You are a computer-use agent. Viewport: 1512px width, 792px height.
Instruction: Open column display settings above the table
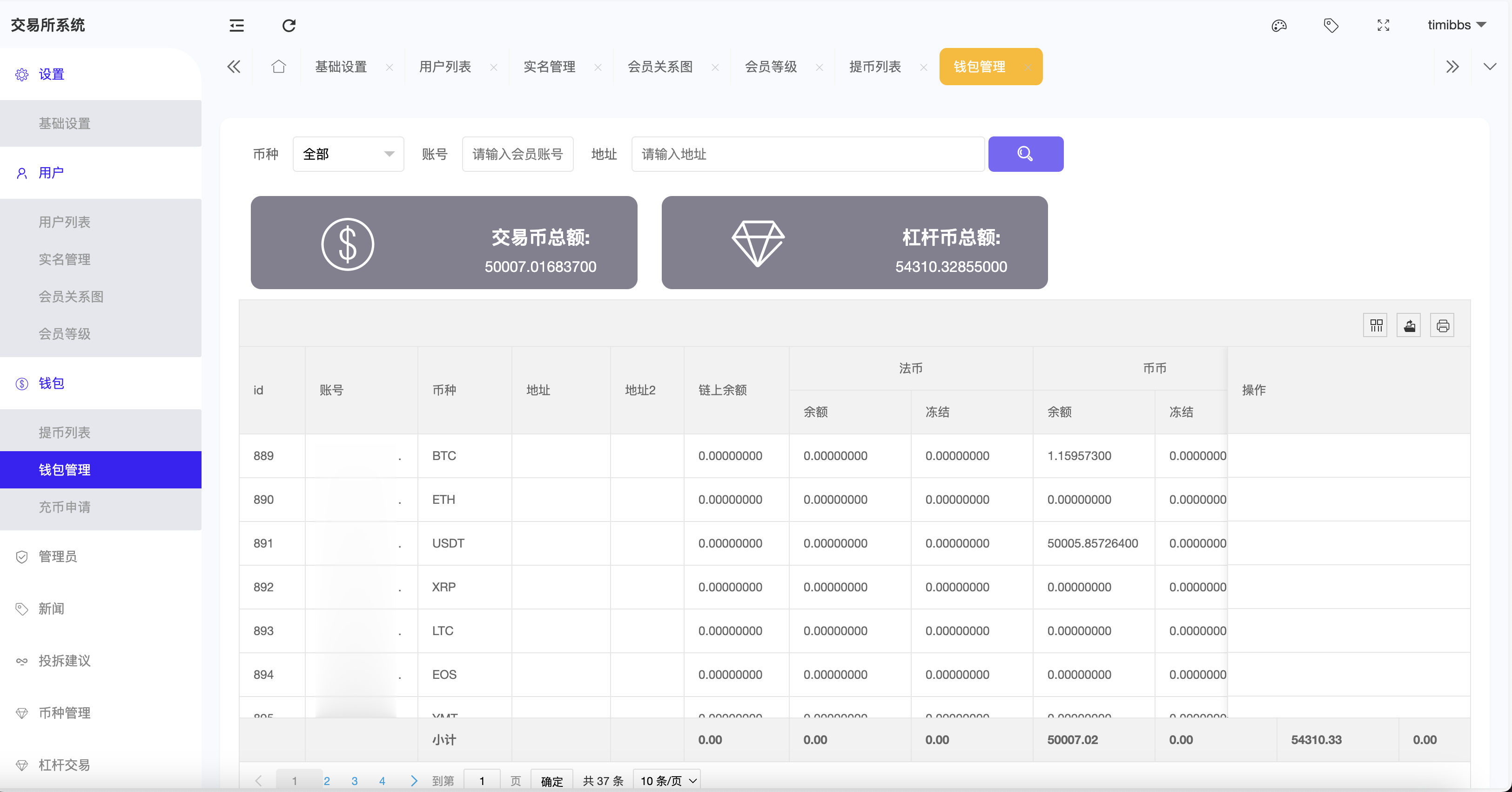1375,325
